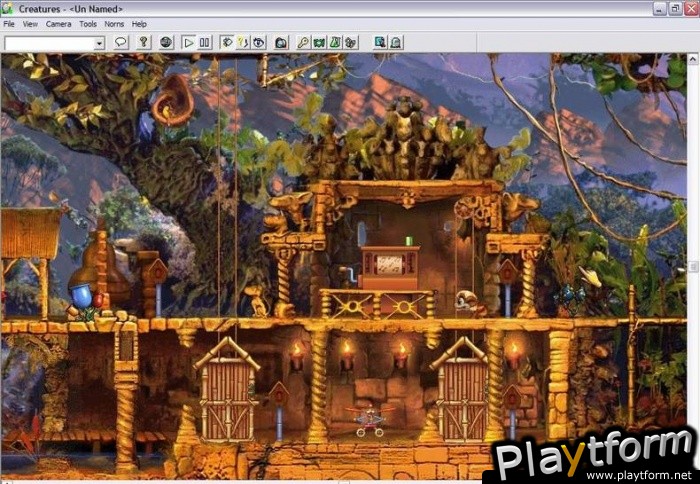
Task: Open the View menu
Action: click(x=30, y=24)
